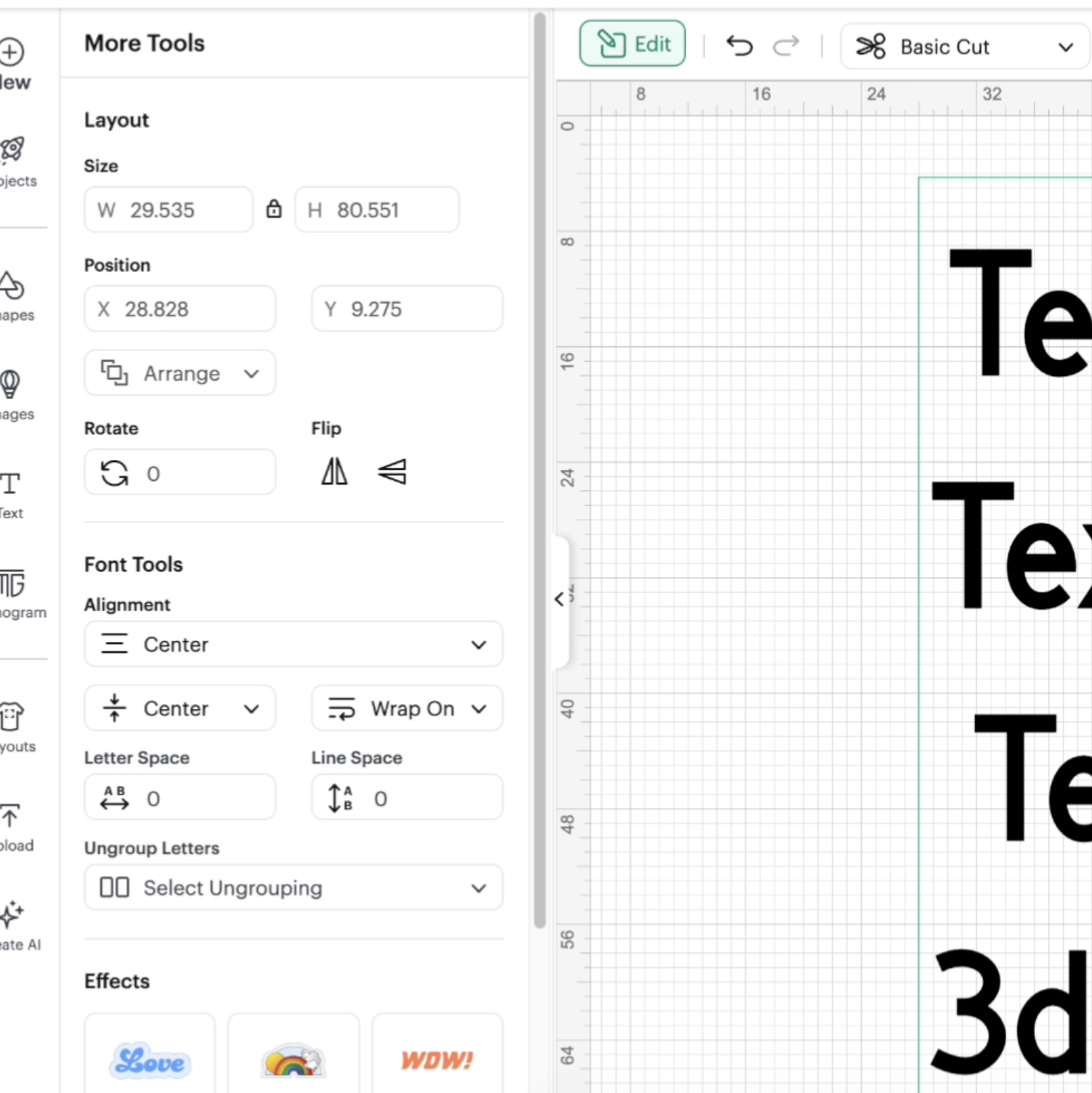This screenshot has height=1093, width=1092.
Task: Open the Create AI sidebar tool
Action: click(15, 925)
